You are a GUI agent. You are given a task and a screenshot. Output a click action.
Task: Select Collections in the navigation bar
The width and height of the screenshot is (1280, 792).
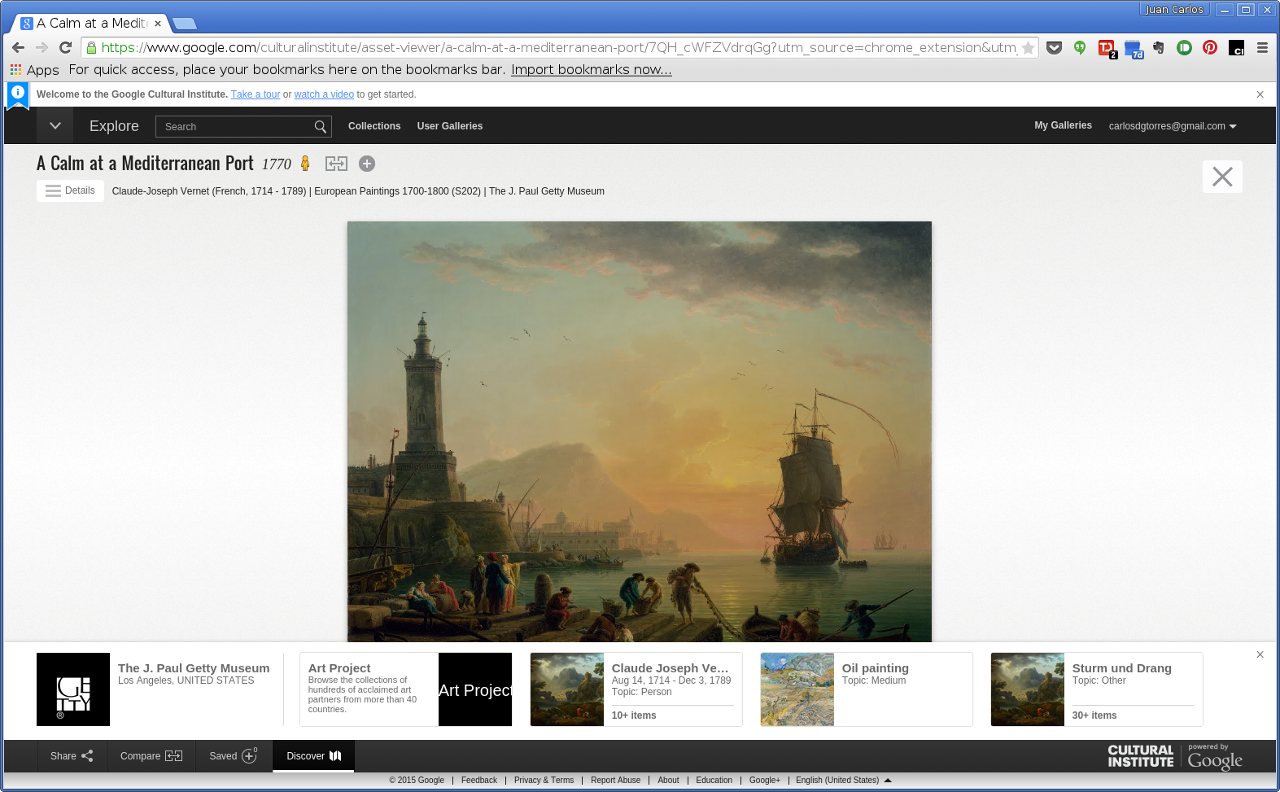pyautogui.click(x=374, y=126)
